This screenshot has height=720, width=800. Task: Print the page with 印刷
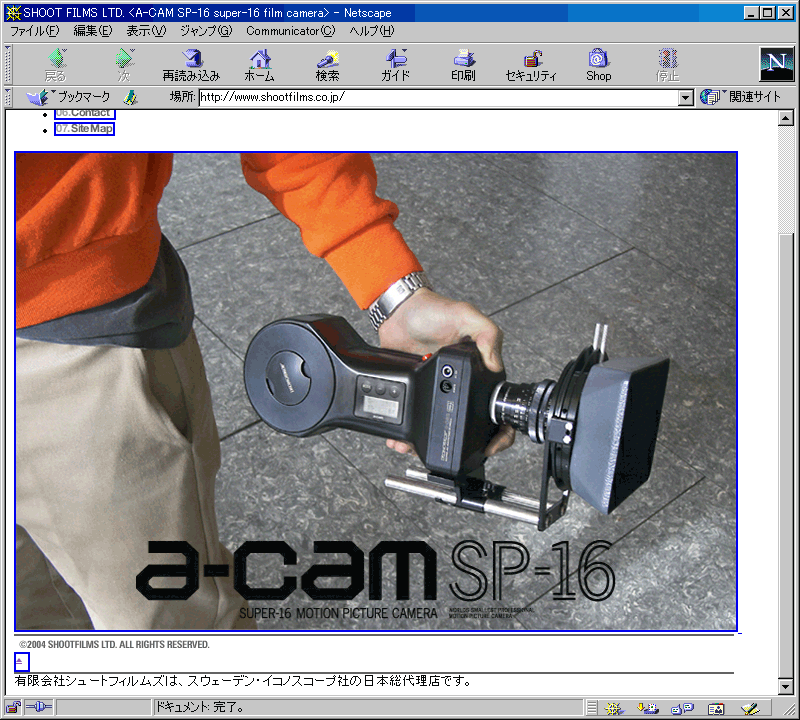(463, 65)
